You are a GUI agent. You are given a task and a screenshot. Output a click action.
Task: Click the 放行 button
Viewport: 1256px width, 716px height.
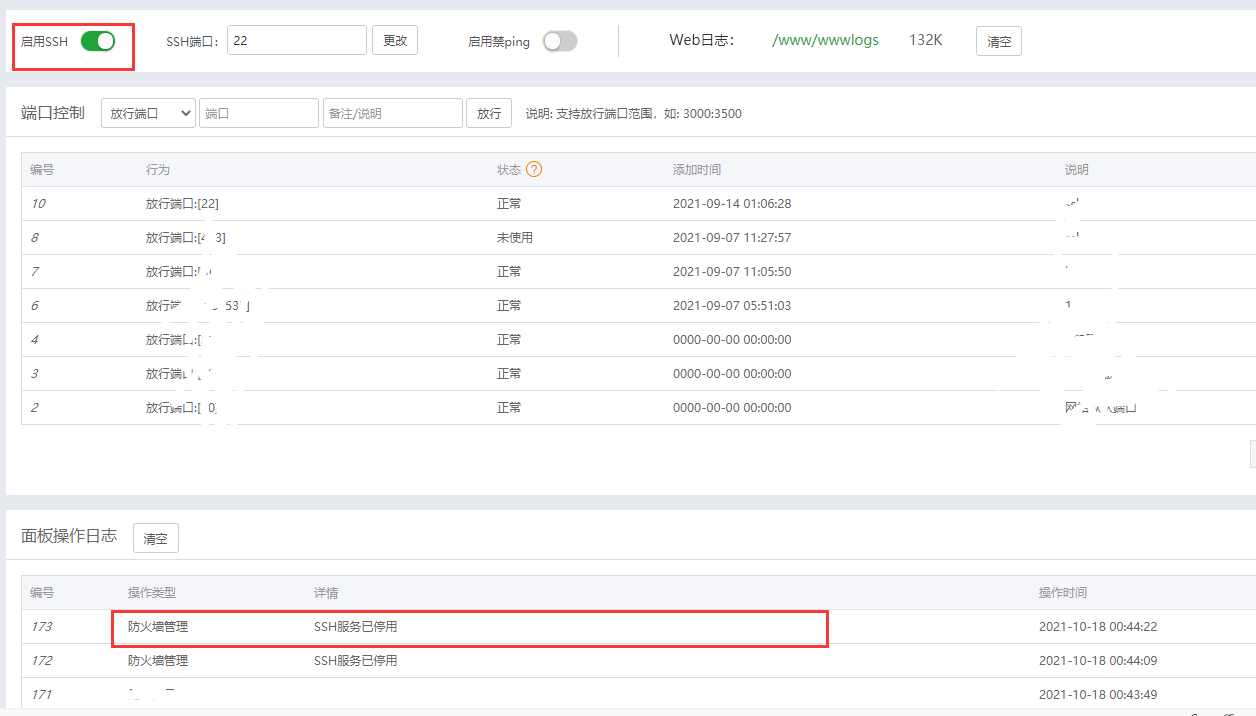(x=489, y=113)
